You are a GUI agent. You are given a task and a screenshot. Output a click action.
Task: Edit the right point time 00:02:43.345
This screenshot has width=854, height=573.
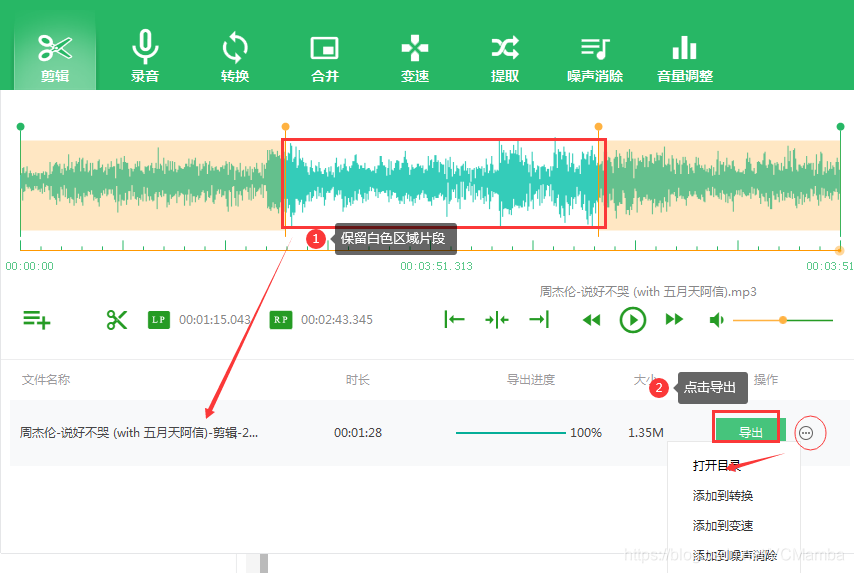tap(337, 320)
